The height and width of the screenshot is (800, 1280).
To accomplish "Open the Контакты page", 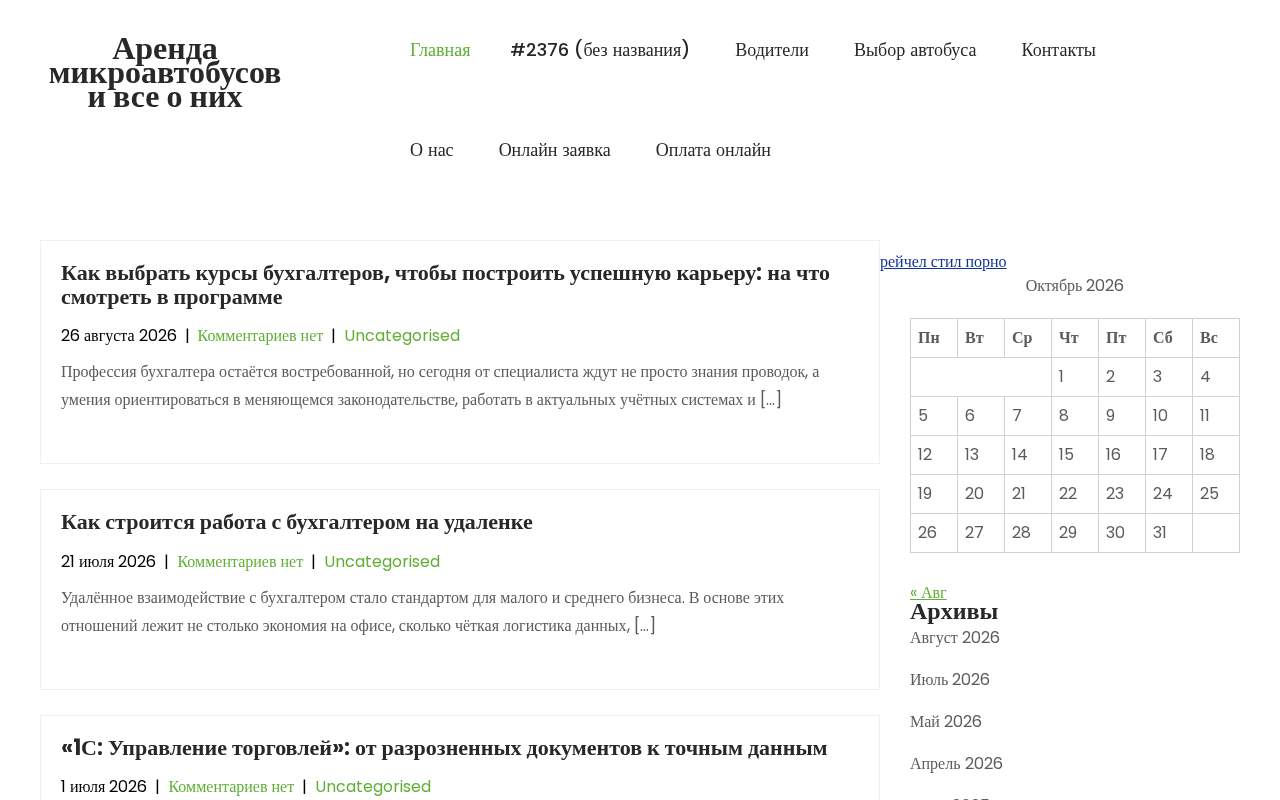I will [x=1058, y=50].
